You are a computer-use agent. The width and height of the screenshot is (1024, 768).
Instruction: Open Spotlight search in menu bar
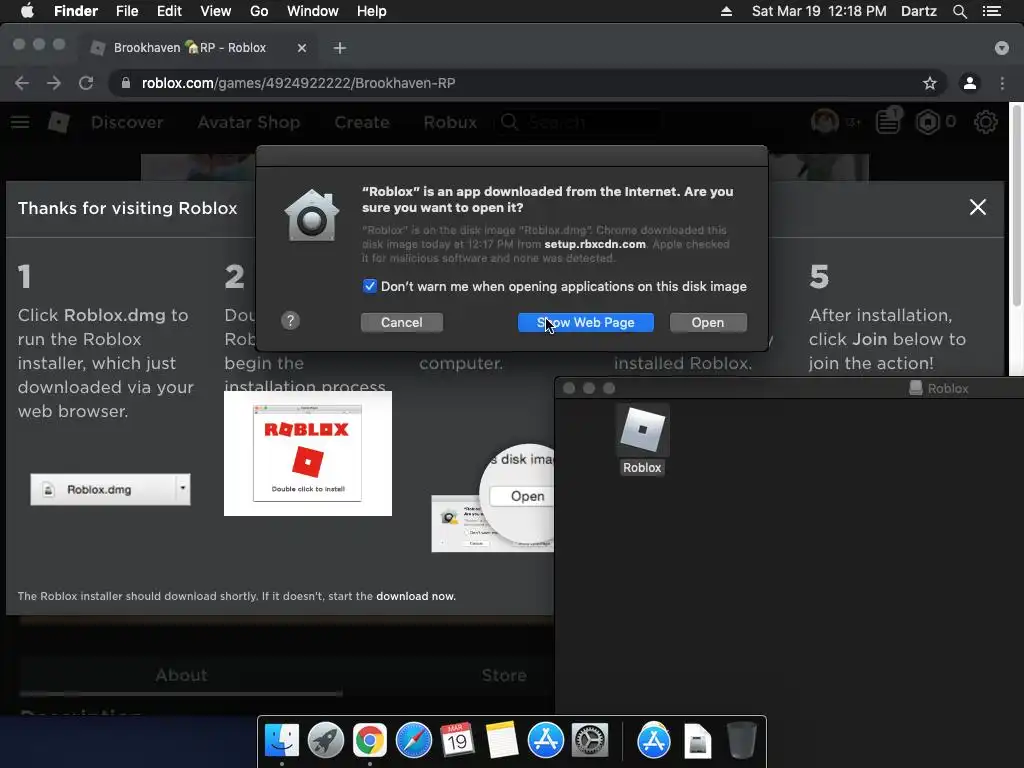959,11
